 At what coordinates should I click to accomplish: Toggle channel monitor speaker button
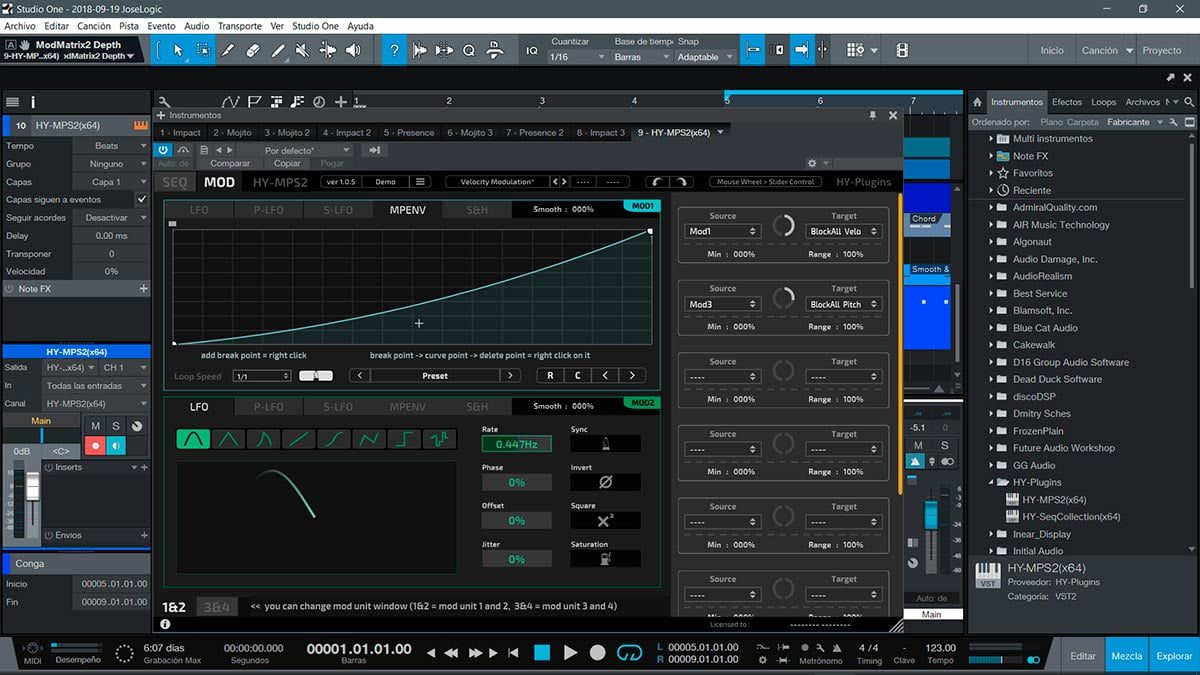tap(116, 446)
